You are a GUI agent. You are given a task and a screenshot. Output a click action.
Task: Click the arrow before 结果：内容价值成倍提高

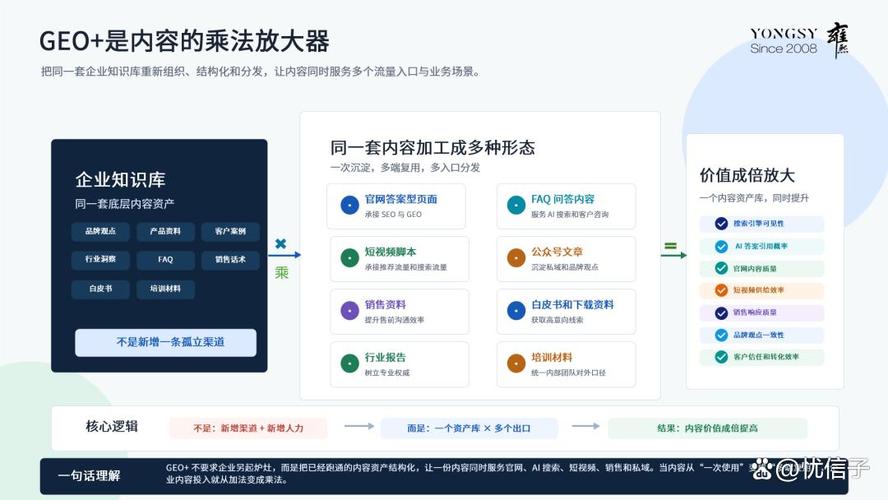(x=586, y=426)
